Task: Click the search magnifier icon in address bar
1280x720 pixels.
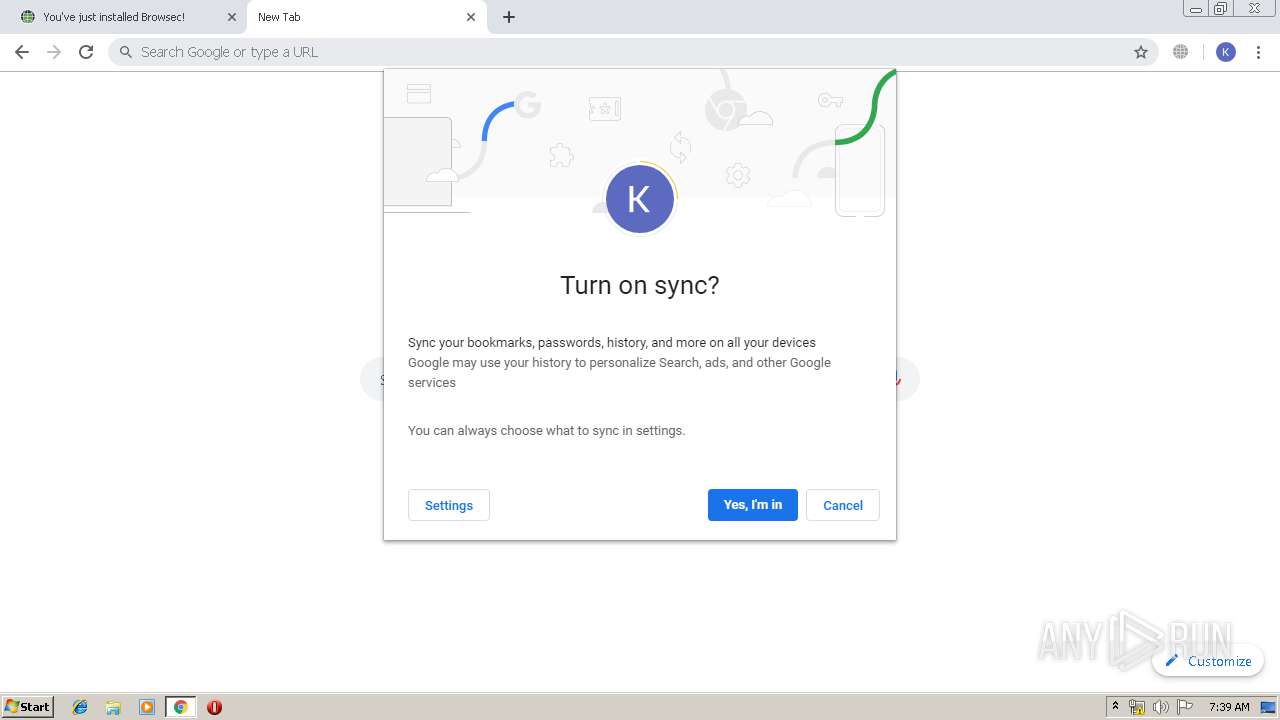Action: (x=126, y=52)
